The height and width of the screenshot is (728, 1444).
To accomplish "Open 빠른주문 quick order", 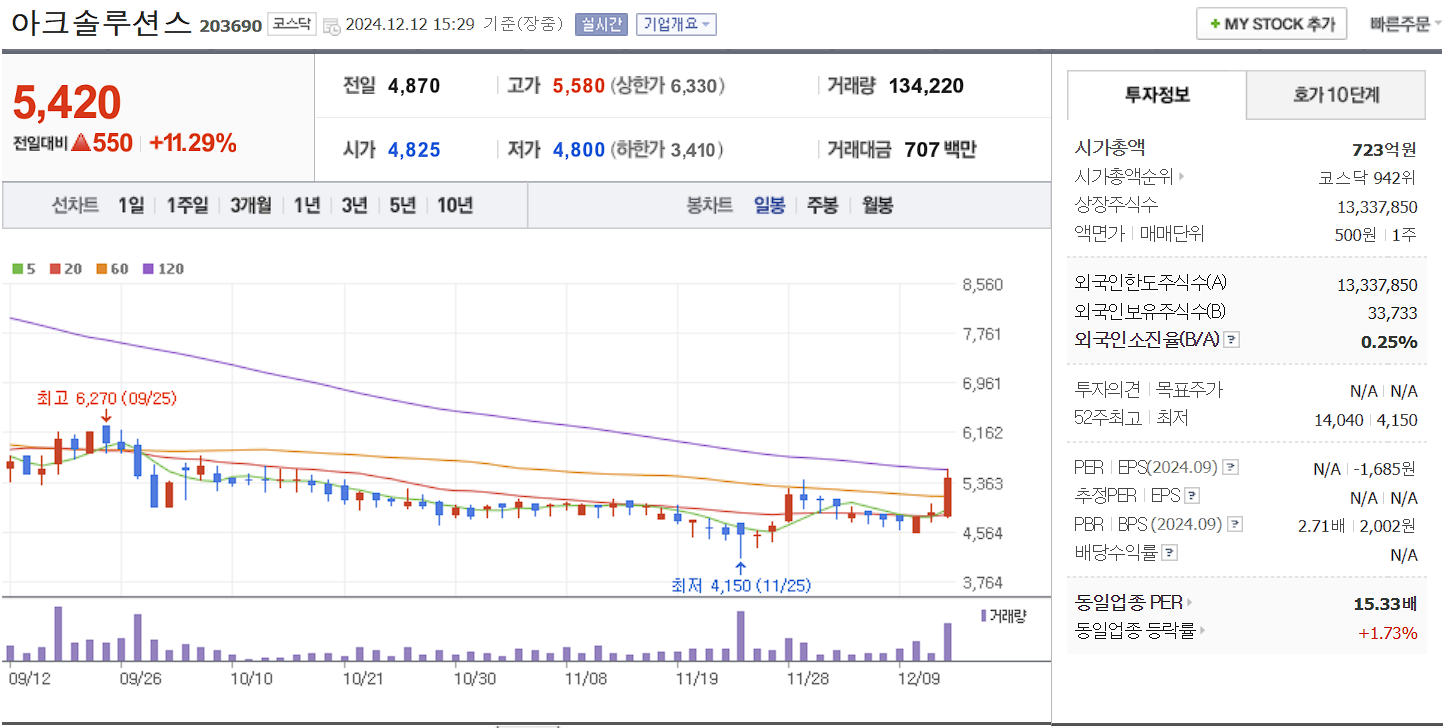I will click(1402, 23).
